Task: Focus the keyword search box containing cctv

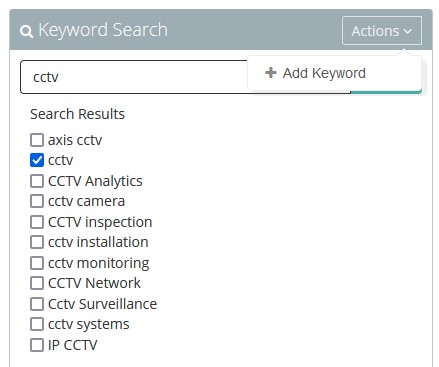Action: [x=135, y=77]
